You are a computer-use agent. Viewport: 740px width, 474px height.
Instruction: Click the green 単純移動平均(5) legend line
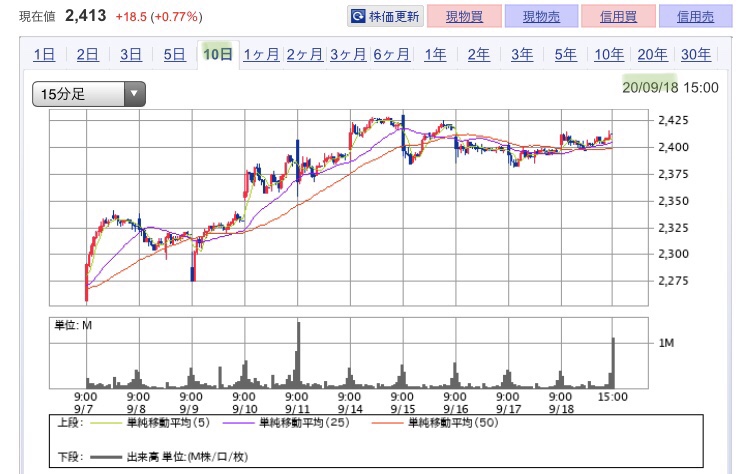point(106,423)
